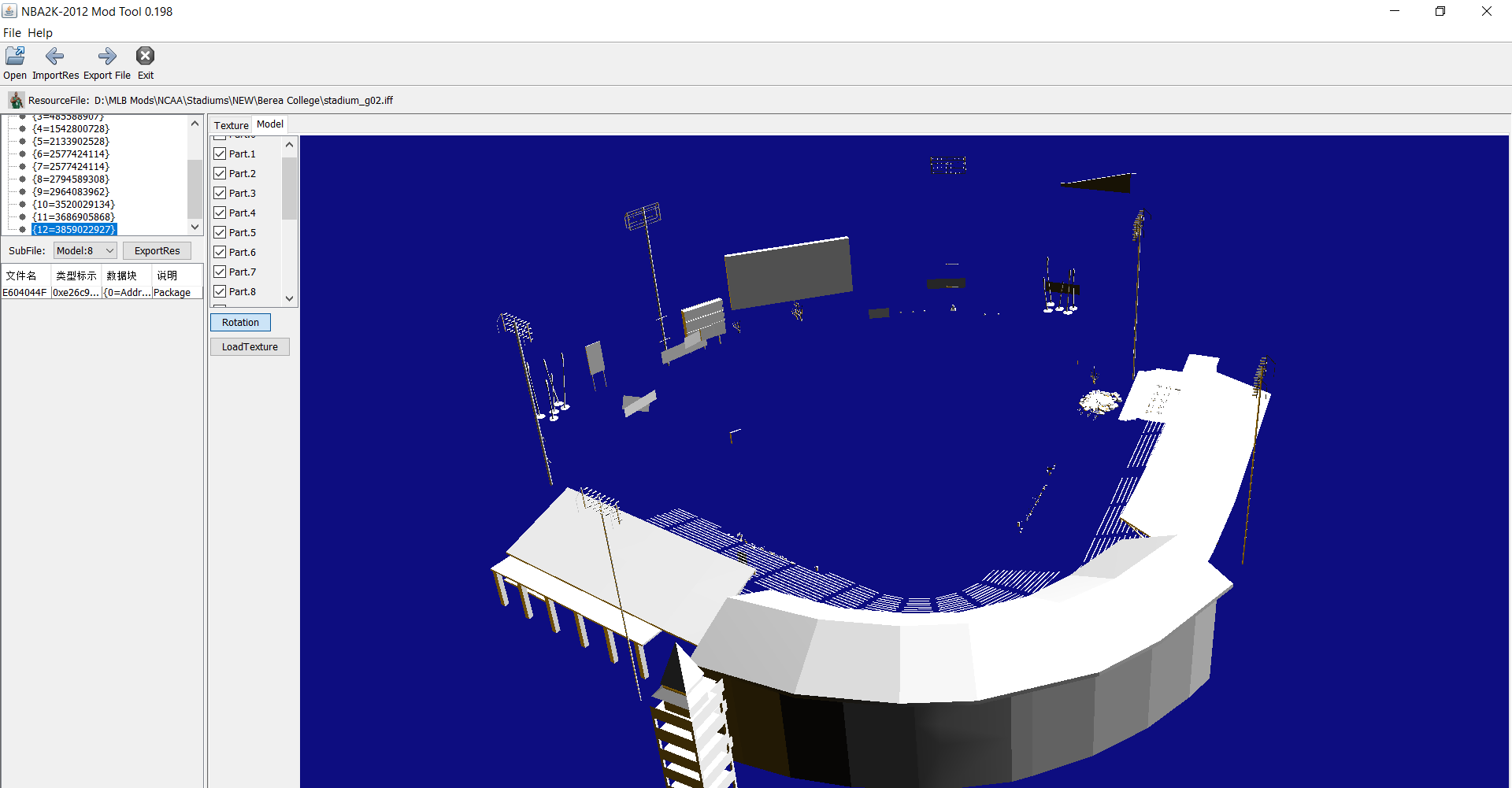Viewport: 1512px width, 788px height.
Task: Click the ExportRes button
Action: 157,250
